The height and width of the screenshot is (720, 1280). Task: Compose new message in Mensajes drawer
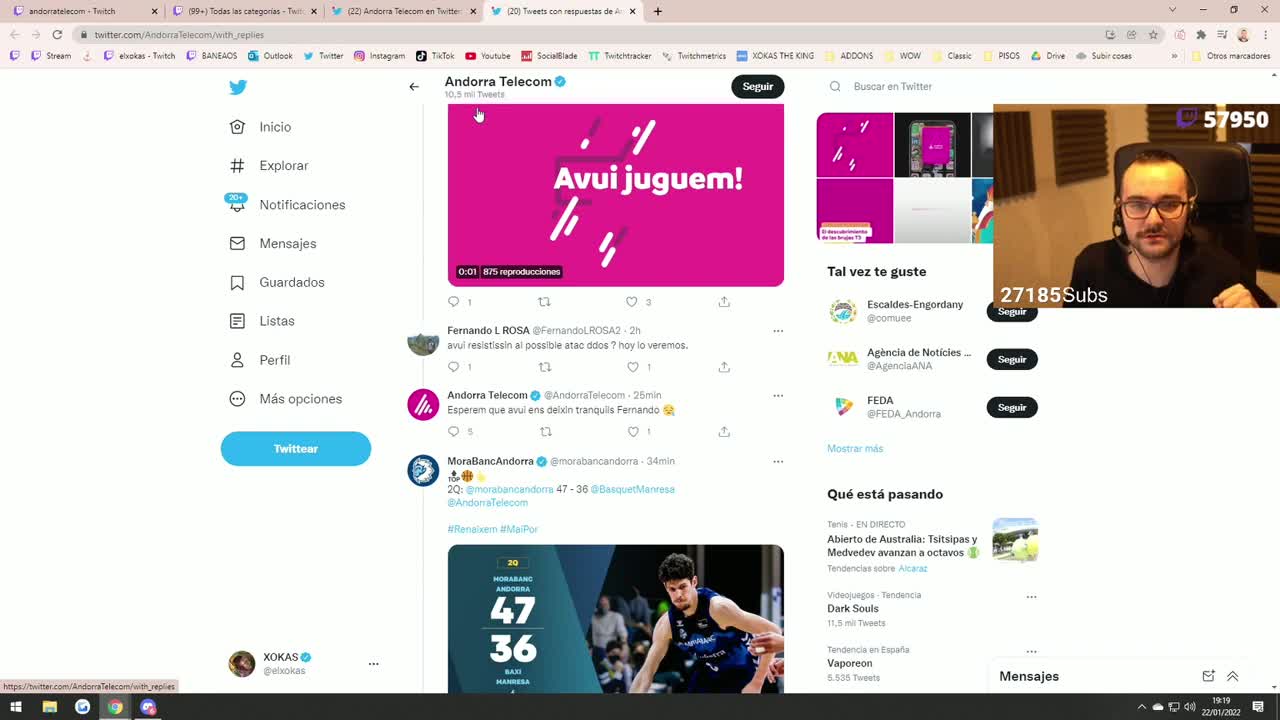click(1208, 676)
